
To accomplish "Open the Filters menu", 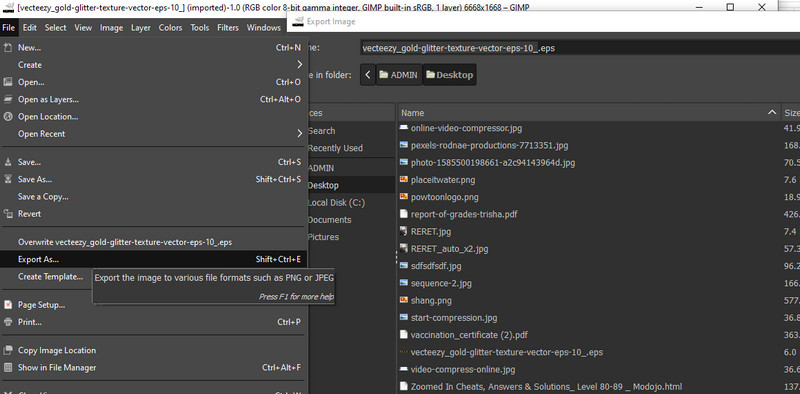I will (228, 28).
